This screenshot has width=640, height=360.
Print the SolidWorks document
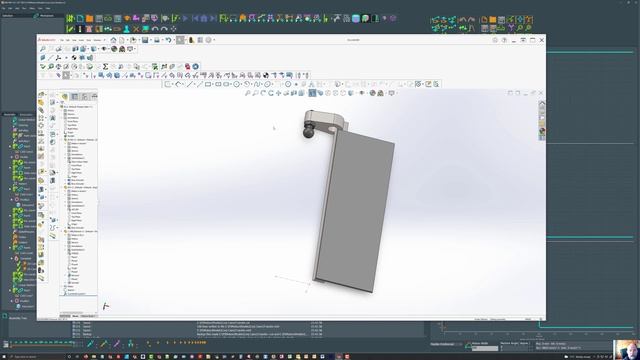point(157,40)
